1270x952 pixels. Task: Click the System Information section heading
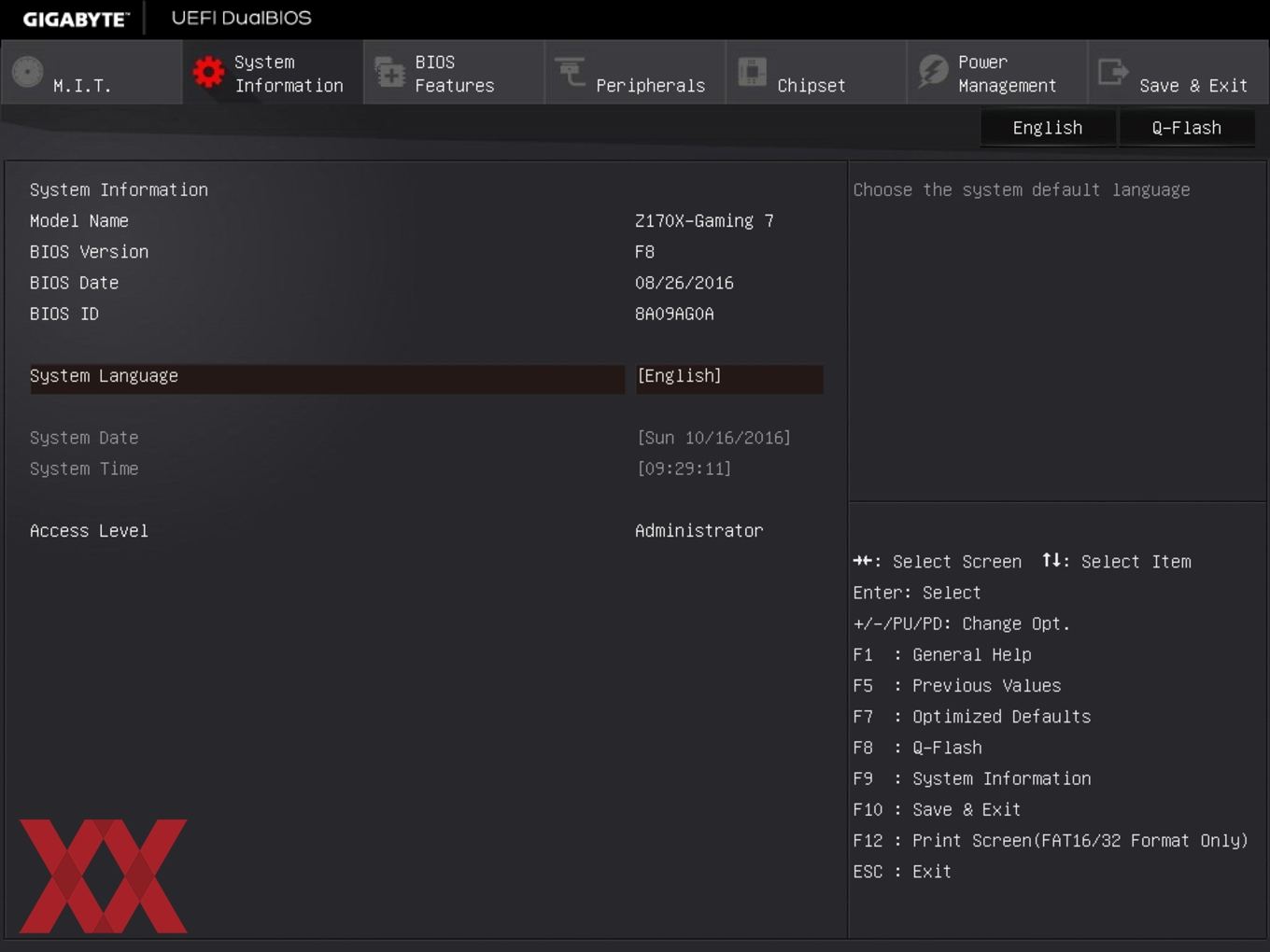point(119,189)
